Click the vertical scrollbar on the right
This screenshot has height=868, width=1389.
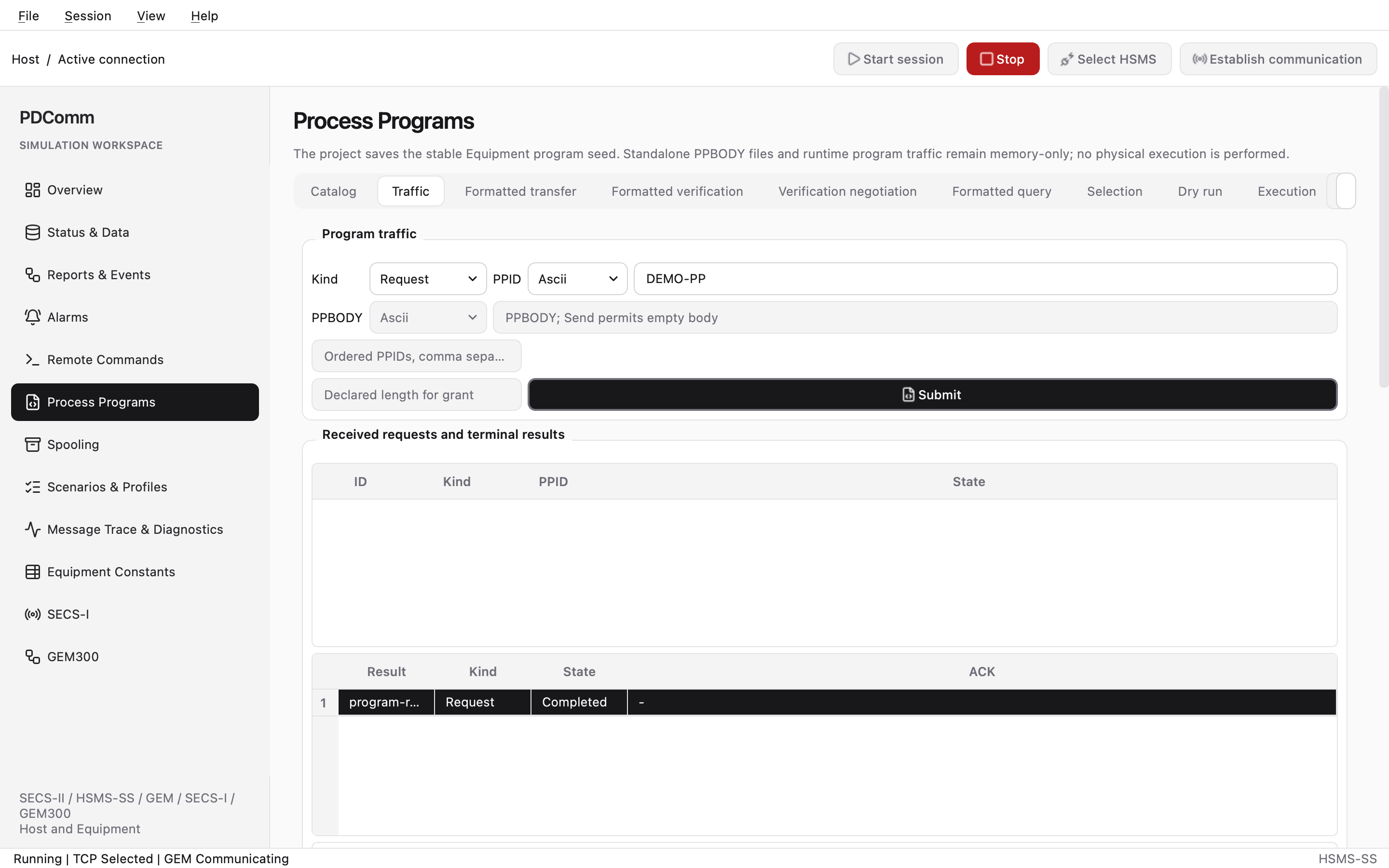tap(1383, 237)
